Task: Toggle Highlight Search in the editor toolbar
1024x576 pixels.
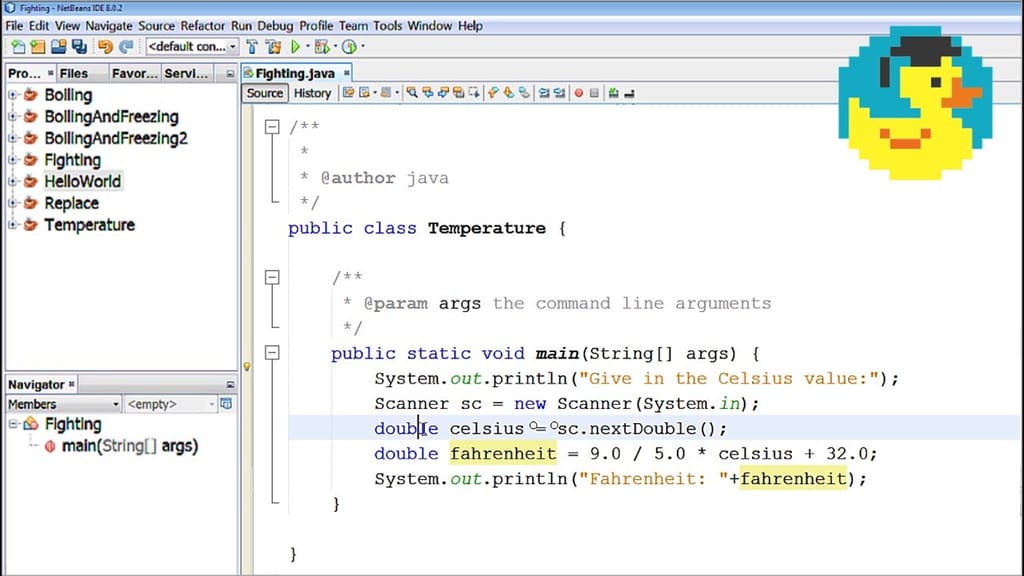Action: 460,93
